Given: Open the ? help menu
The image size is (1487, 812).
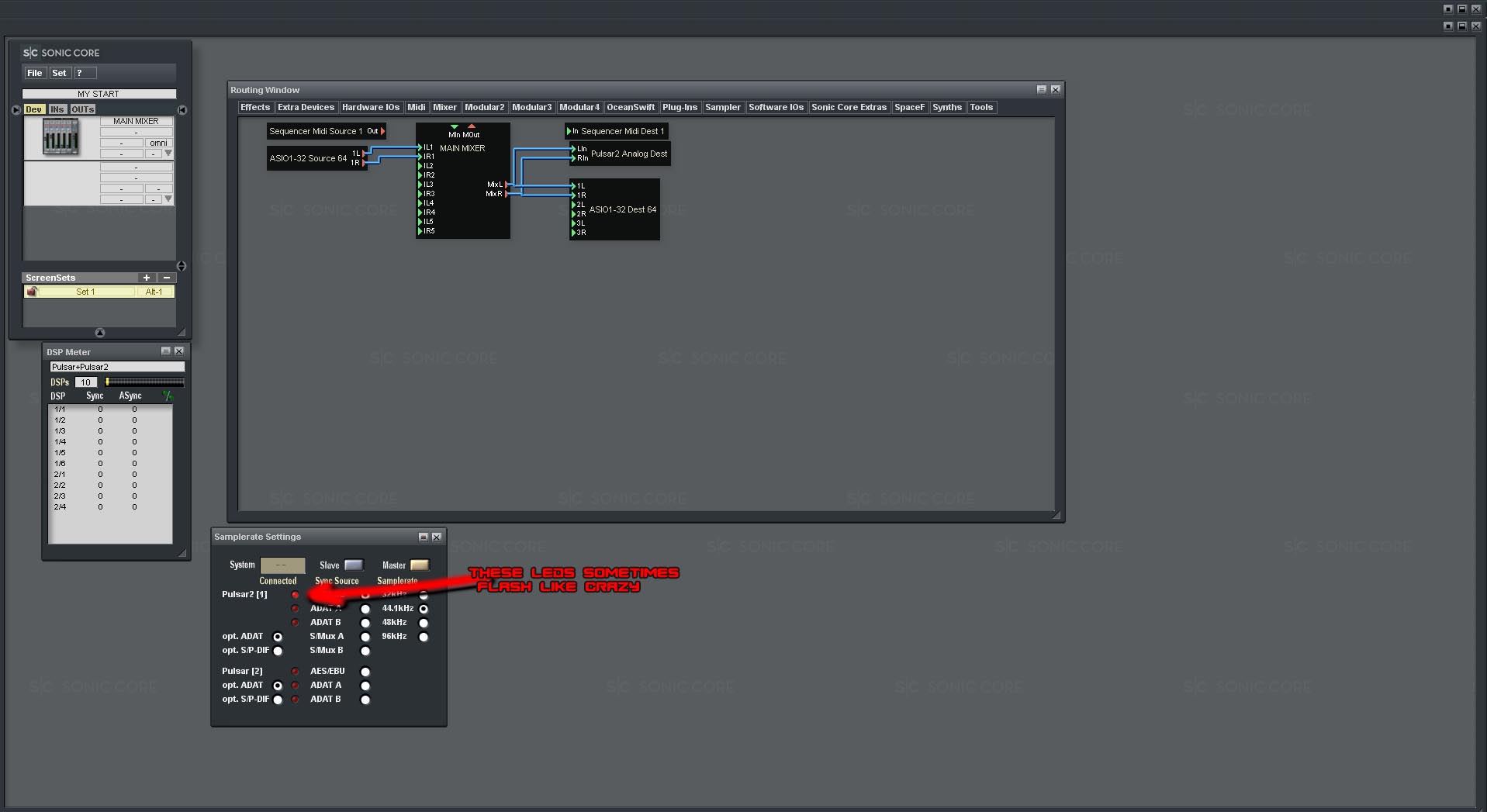Looking at the screenshot, I should [x=85, y=73].
